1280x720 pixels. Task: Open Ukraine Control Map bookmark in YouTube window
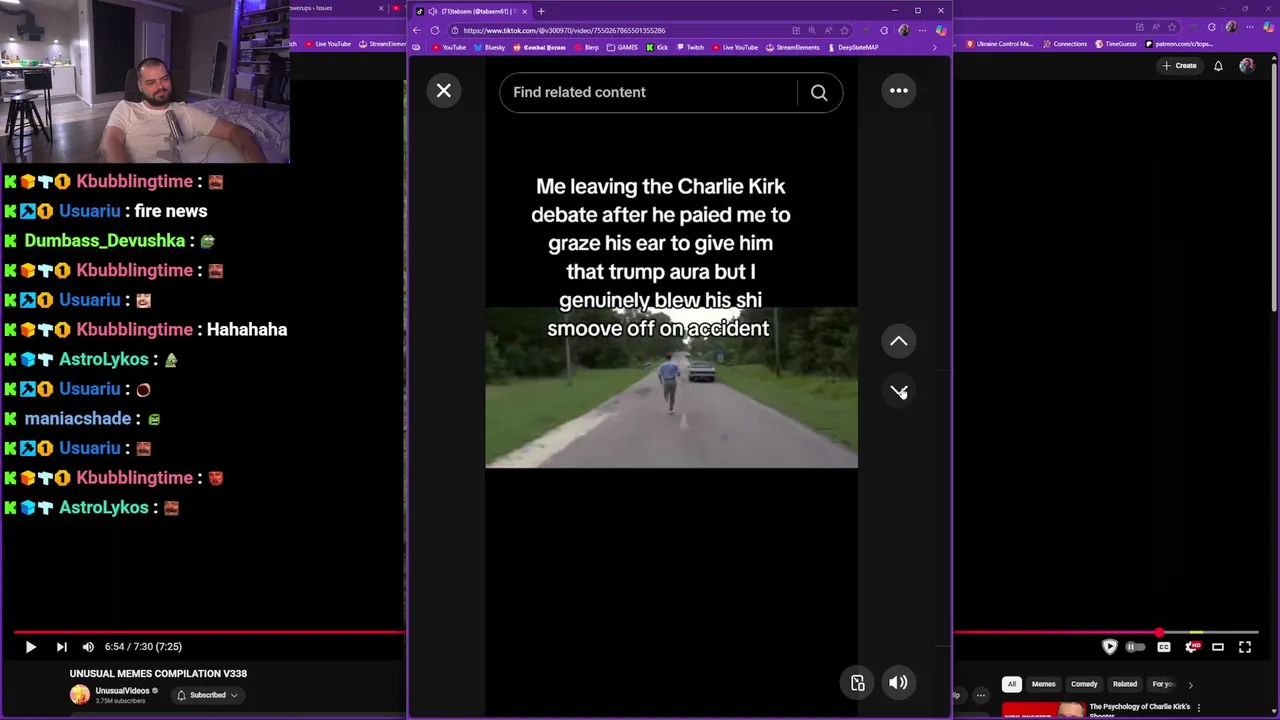coord(999,44)
